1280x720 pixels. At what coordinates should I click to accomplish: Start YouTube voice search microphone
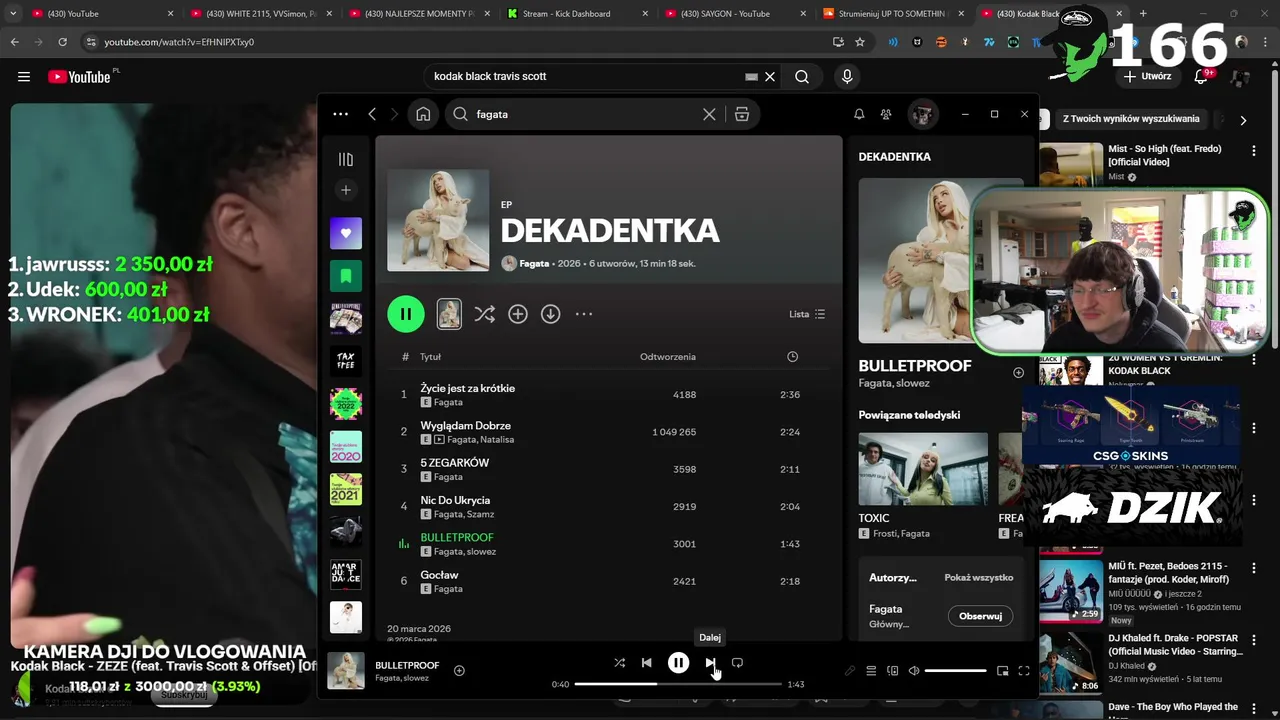point(847,76)
